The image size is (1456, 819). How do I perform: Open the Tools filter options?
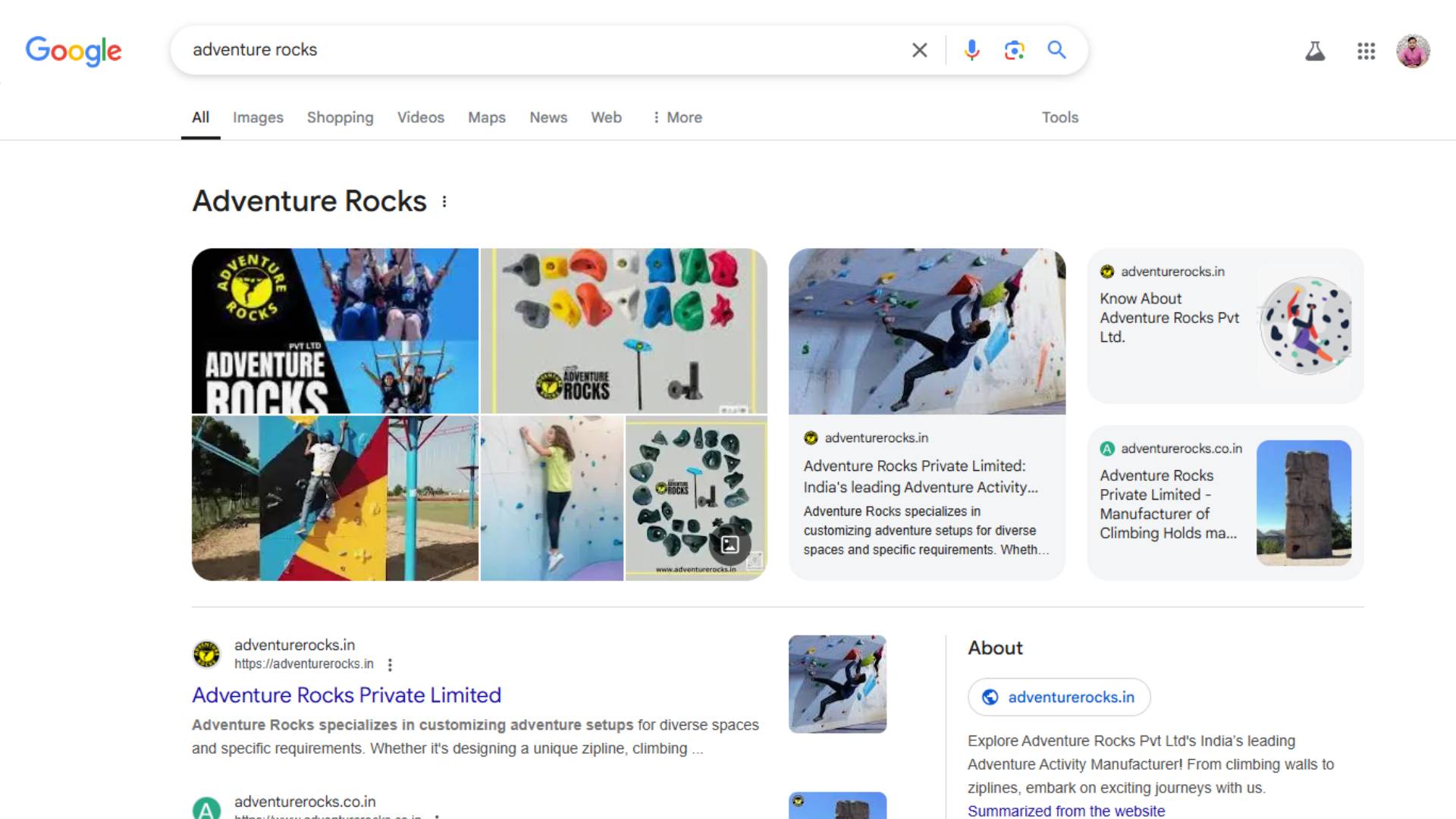pos(1059,118)
